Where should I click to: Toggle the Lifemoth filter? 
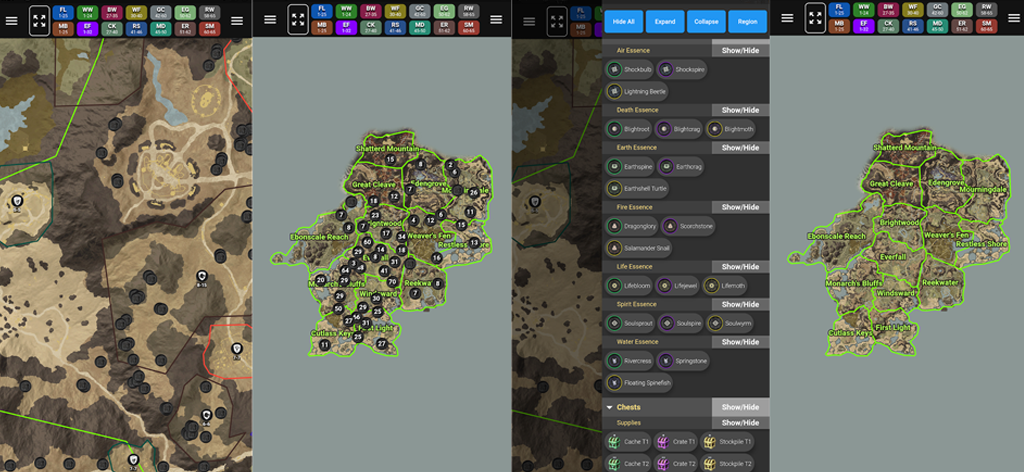pyautogui.click(x=725, y=285)
